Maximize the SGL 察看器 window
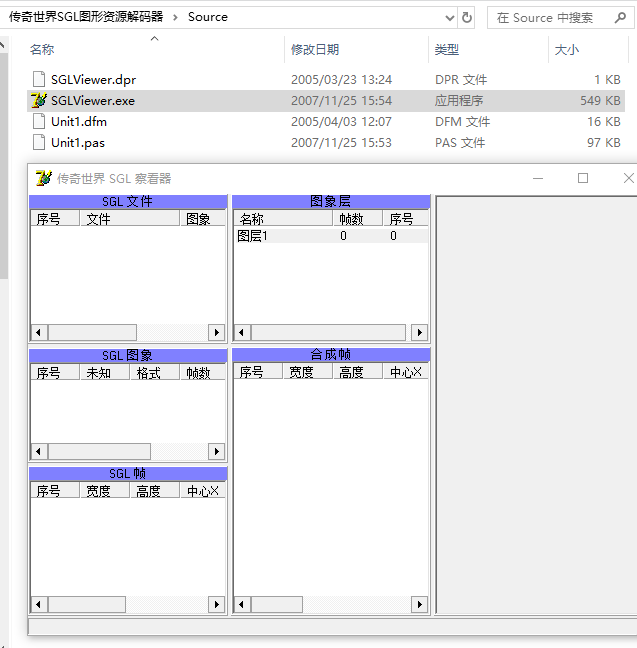This screenshot has width=637, height=648. [x=583, y=178]
